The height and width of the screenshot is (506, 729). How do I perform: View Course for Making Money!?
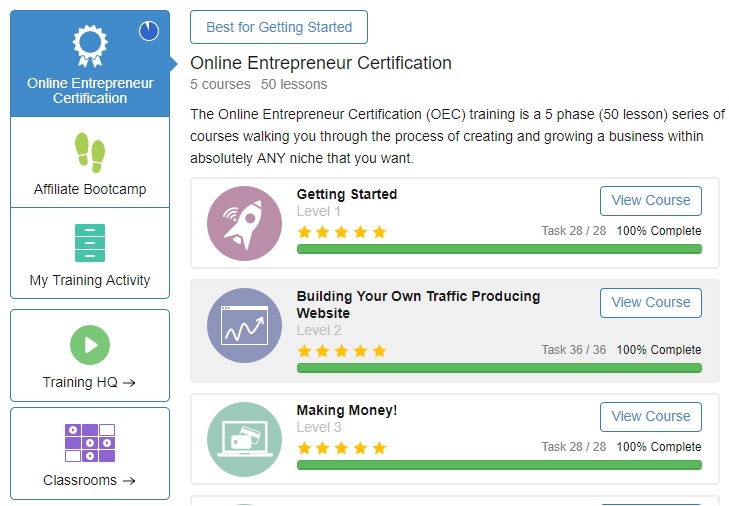tap(651, 417)
